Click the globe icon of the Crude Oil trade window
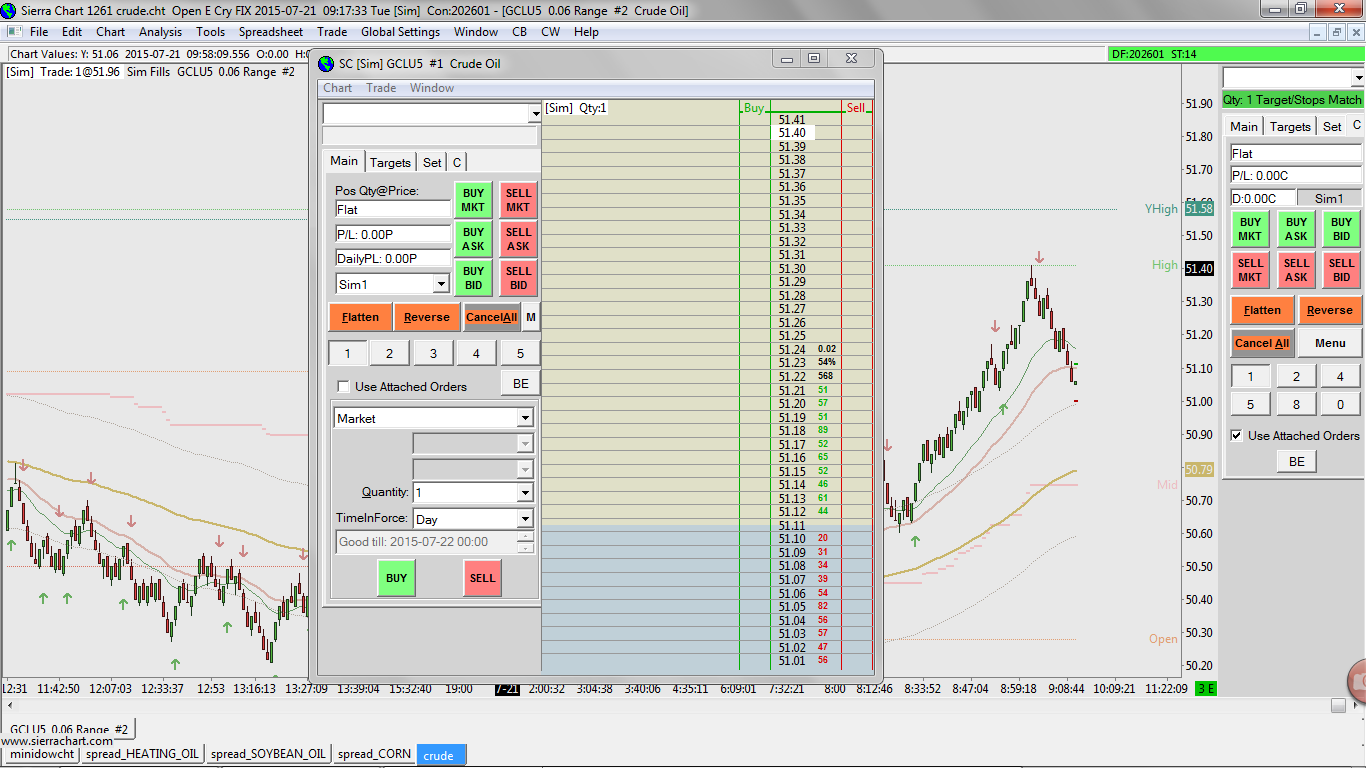Image resolution: width=1366 pixels, height=768 pixels. coord(326,64)
